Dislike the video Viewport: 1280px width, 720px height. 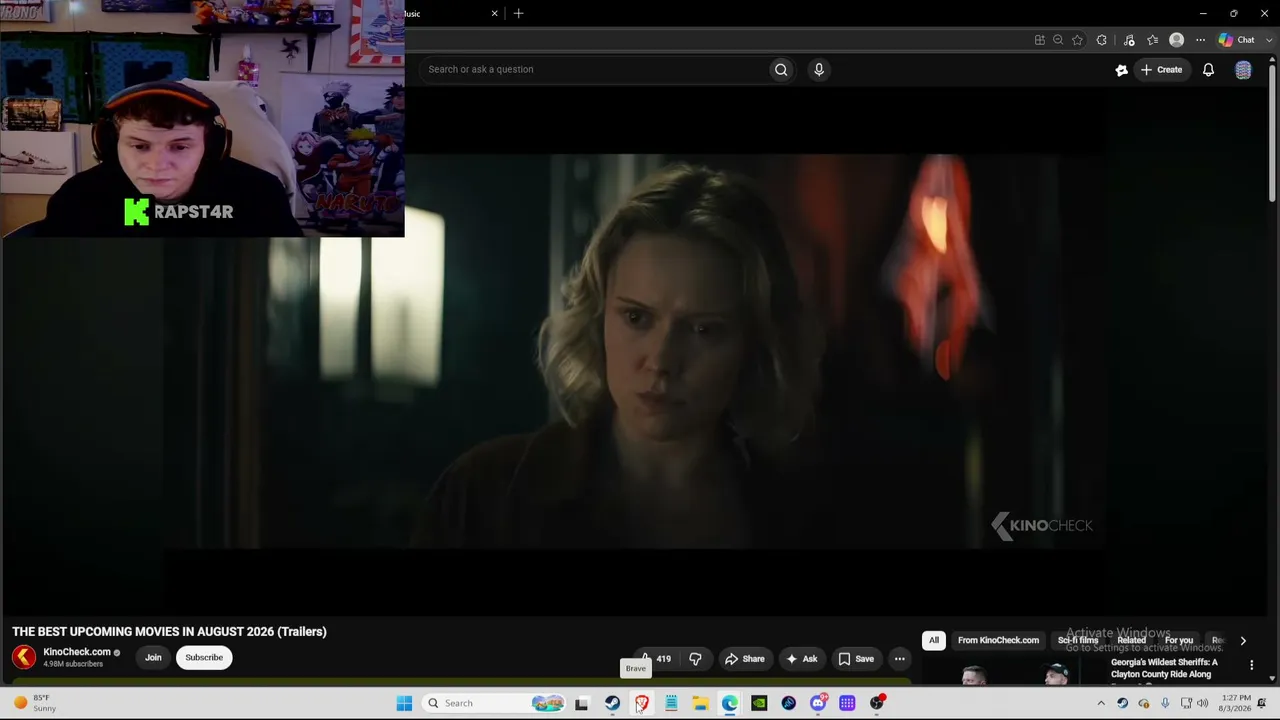(695, 659)
